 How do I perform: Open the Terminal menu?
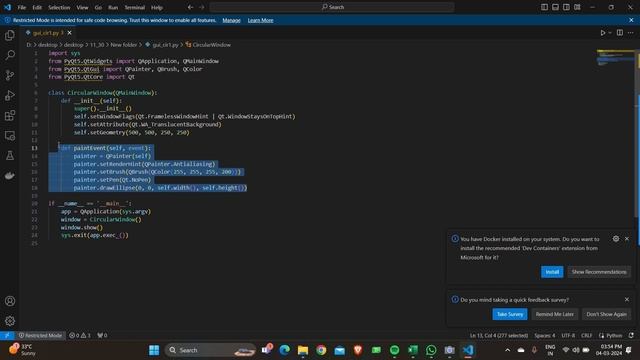(135, 7)
